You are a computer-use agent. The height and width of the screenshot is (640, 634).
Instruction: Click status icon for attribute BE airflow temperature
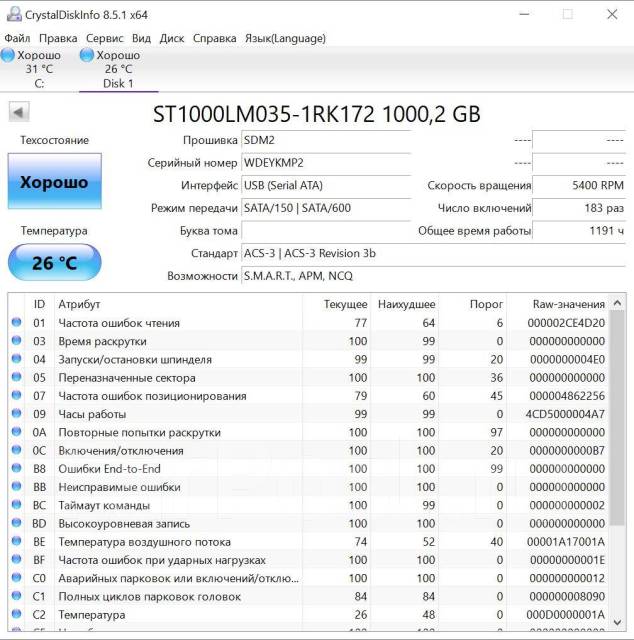pos(16,542)
